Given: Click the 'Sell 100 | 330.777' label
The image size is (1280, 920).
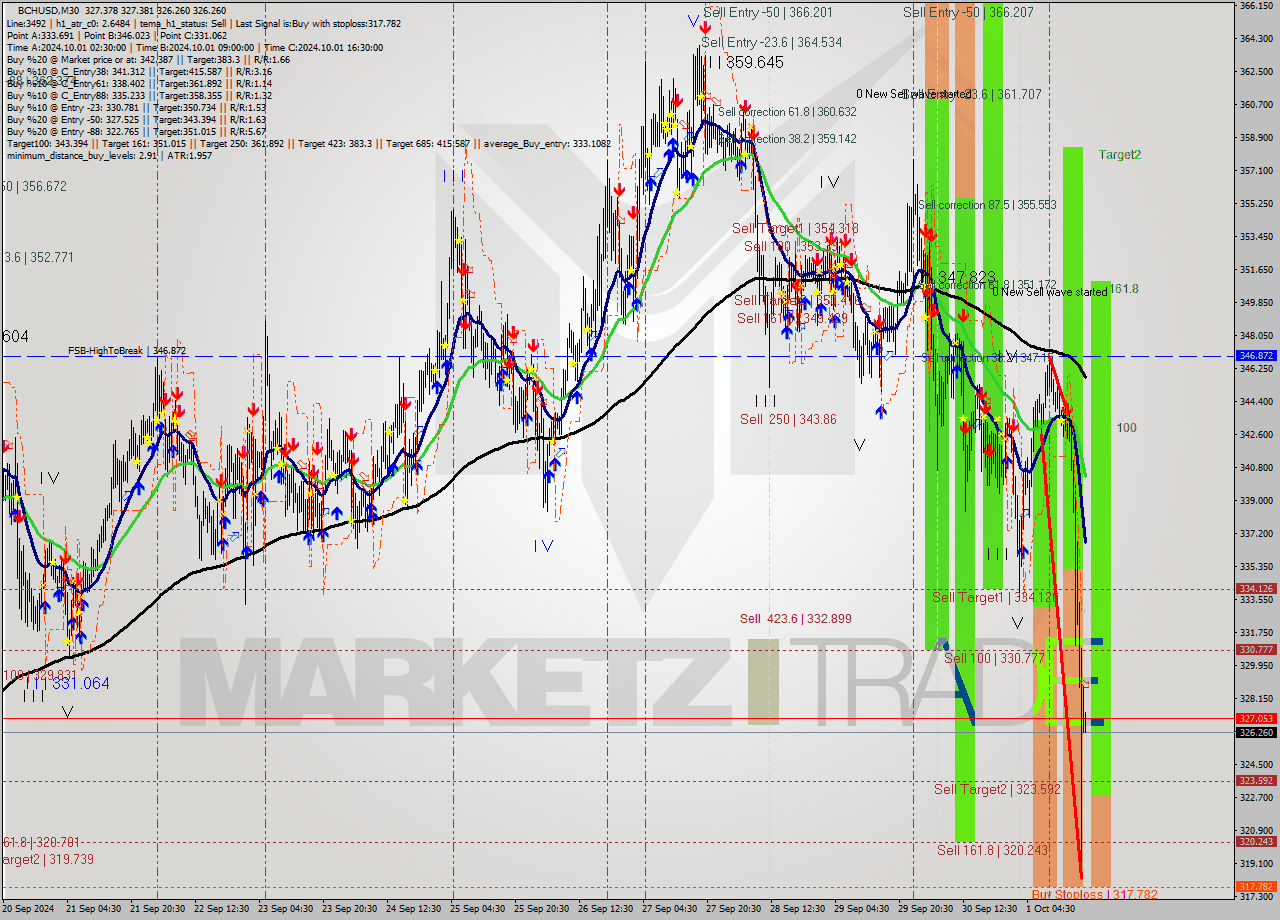Looking at the screenshot, I should point(994,657).
